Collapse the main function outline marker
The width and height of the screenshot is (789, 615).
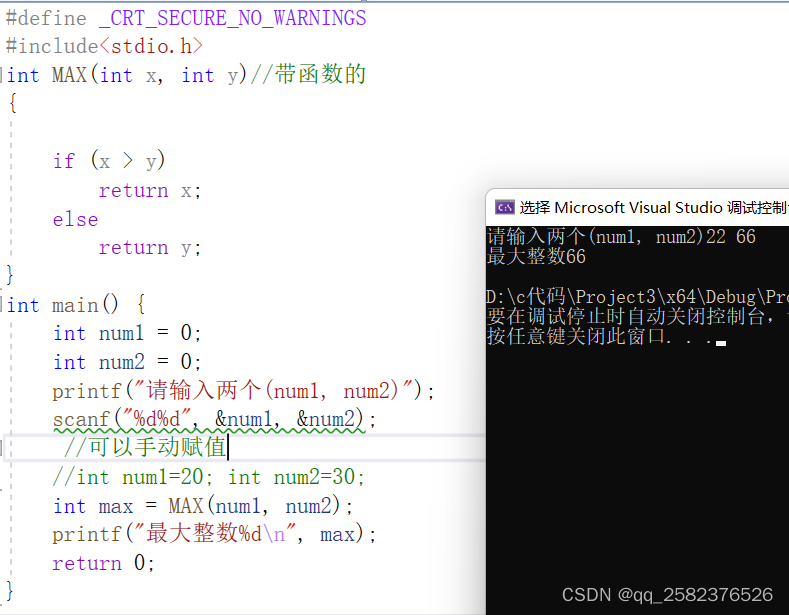(x=3, y=305)
